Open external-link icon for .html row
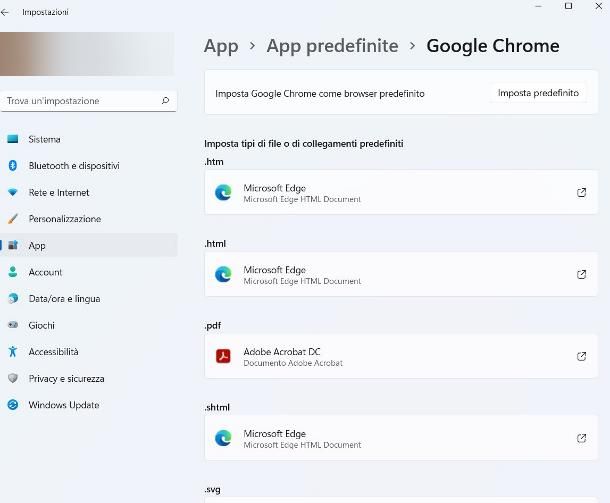610x503 pixels. pos(581,274)
